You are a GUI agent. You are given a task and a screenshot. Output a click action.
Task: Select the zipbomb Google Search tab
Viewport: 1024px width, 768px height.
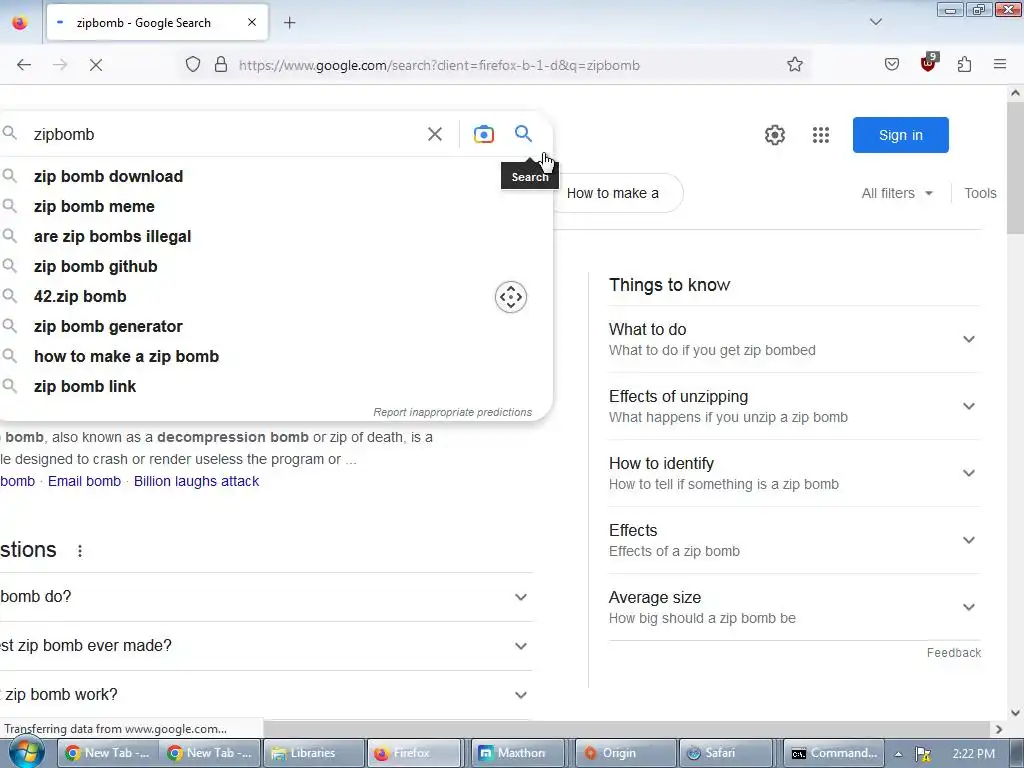pyautogui.click(x=157, y=23)
